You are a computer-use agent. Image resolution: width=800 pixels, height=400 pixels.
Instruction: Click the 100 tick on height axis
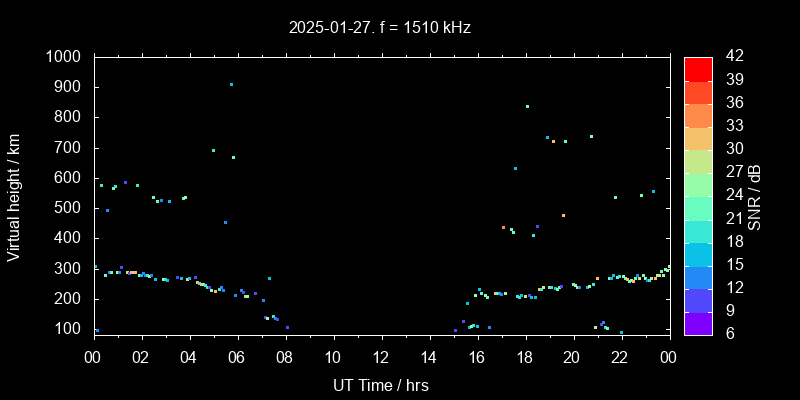[x=70, y=329]
